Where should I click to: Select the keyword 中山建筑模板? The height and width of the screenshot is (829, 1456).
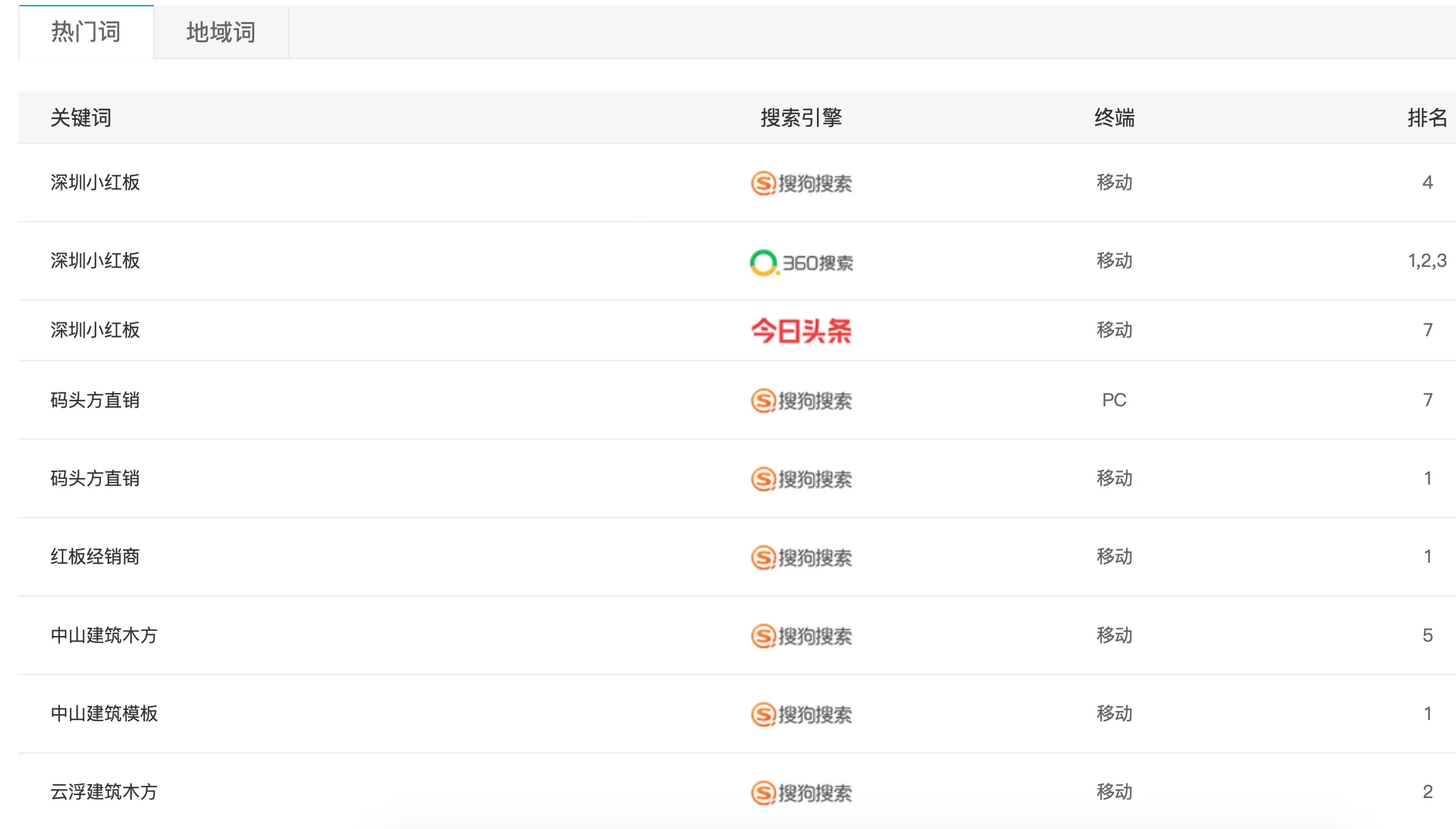tap(104, 714)
